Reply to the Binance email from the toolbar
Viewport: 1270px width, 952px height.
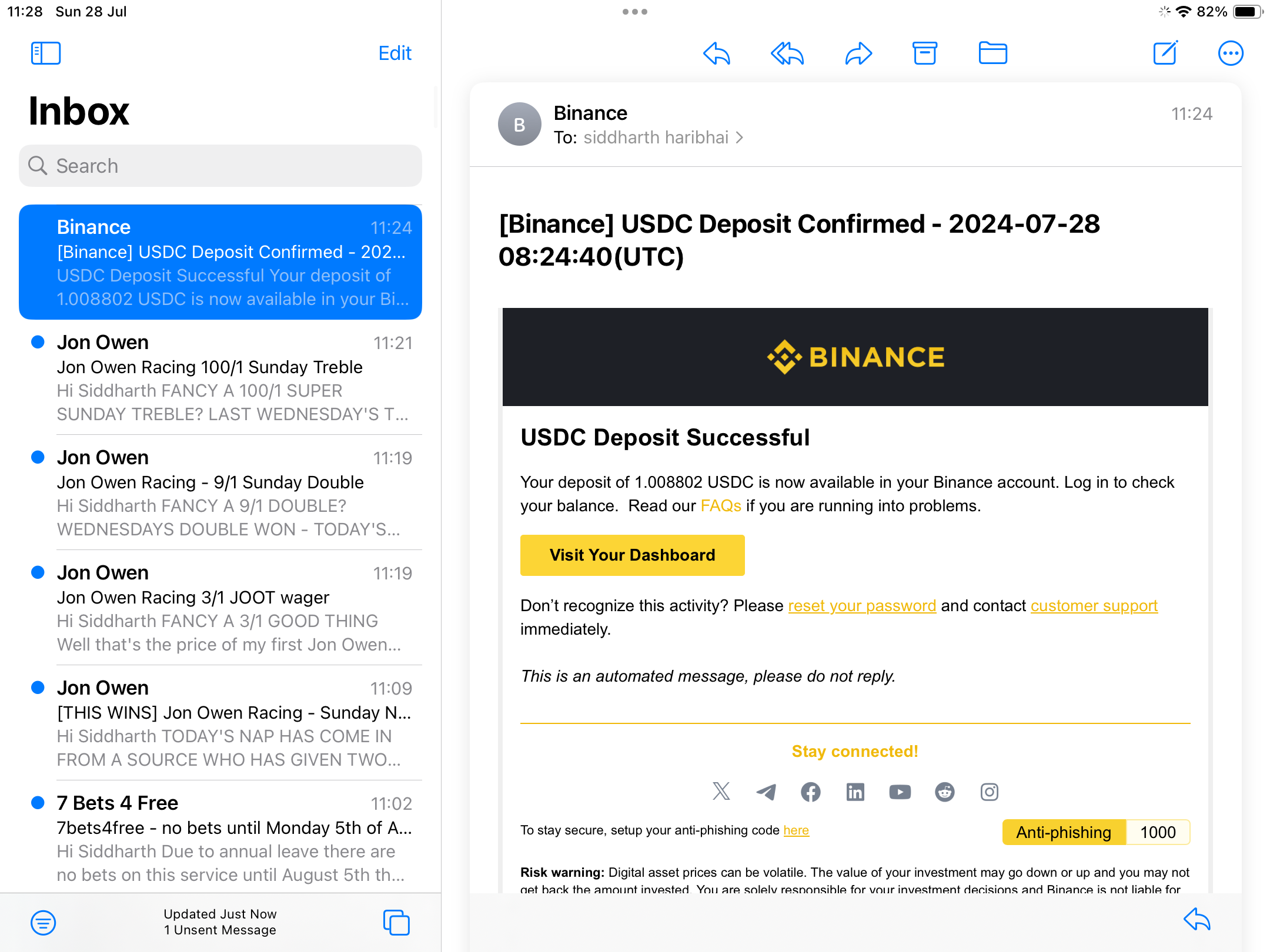[x=717, y=53]
